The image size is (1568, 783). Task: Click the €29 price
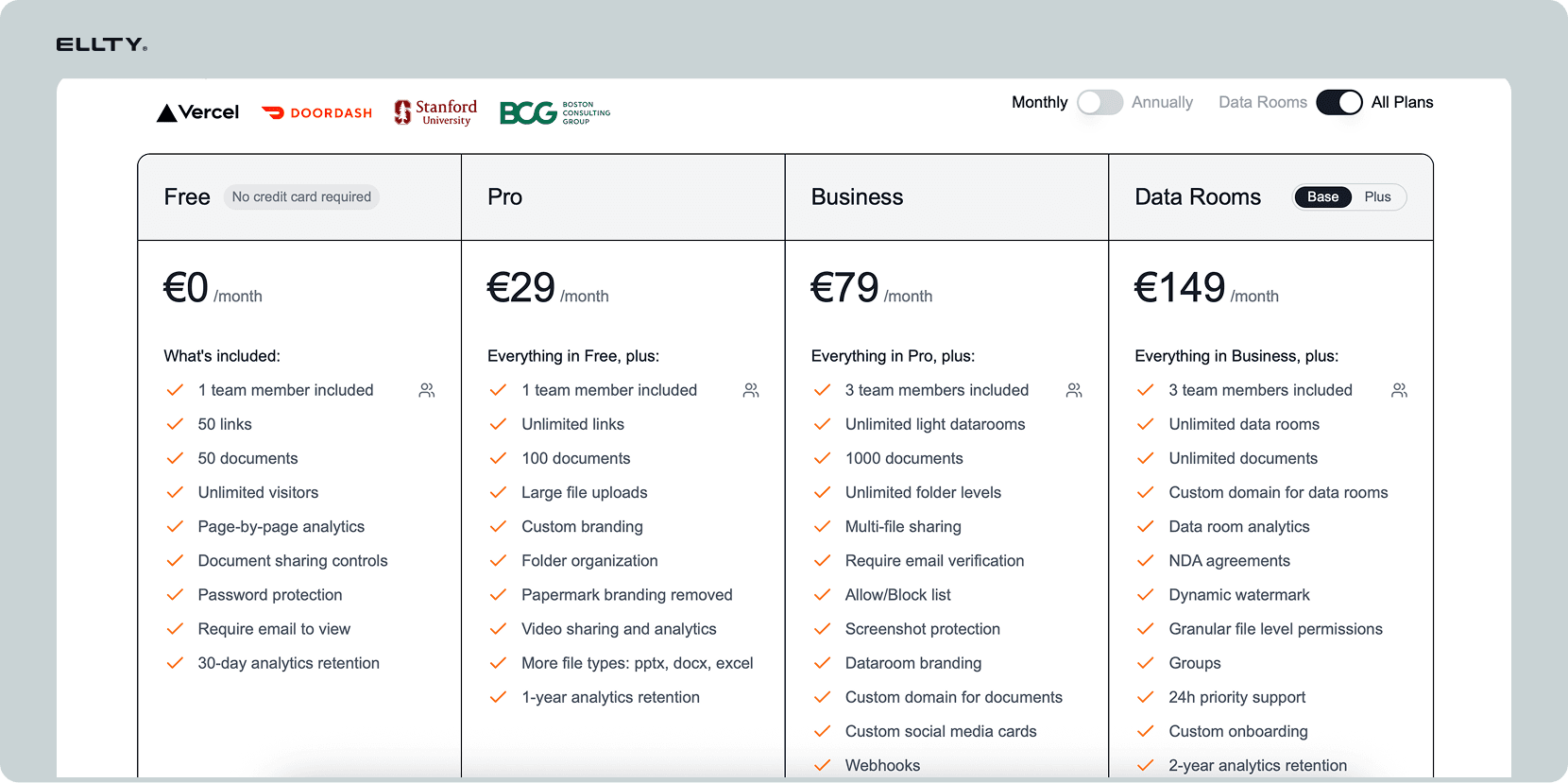pos(521,287)
